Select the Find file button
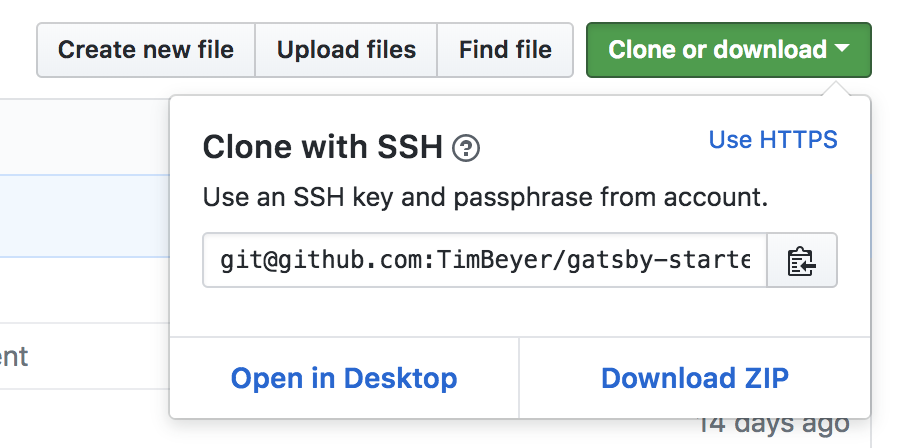 (505, 50)
